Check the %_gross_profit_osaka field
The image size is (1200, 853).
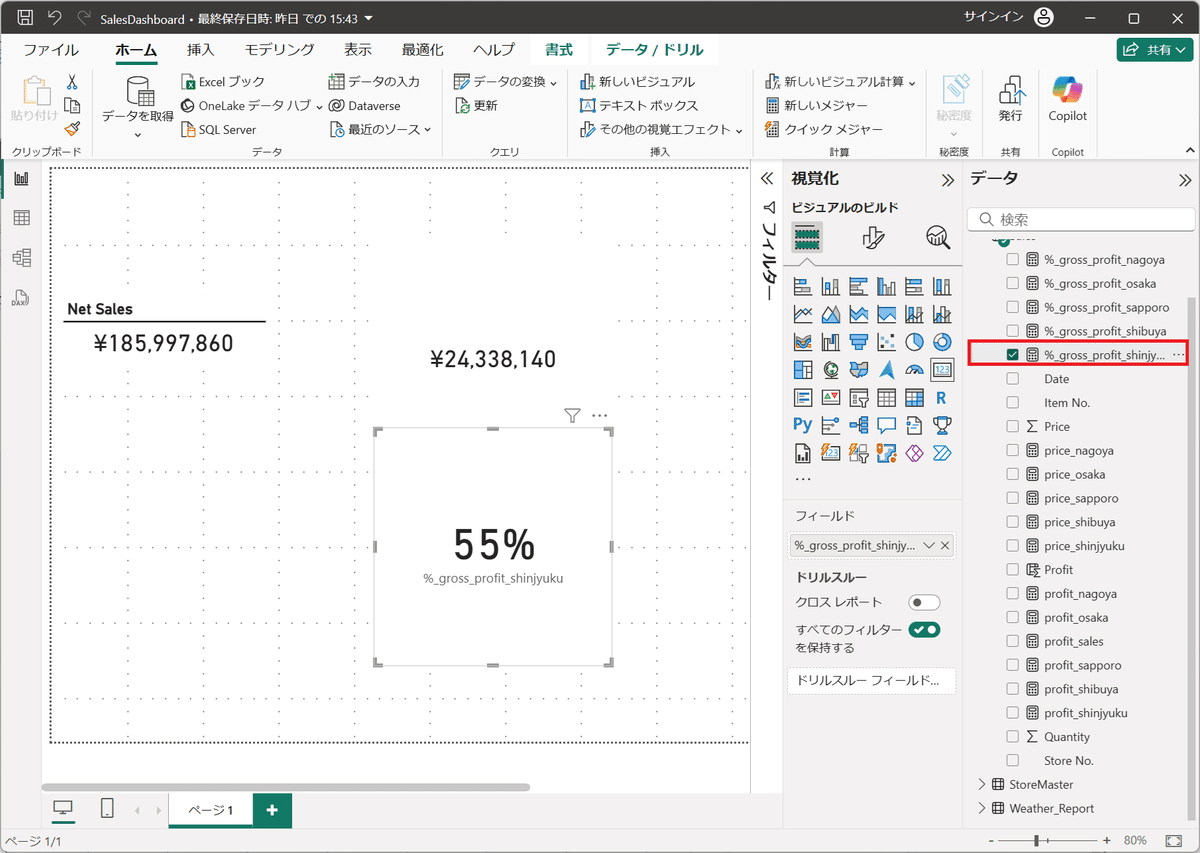click(x=1013, y=284)
